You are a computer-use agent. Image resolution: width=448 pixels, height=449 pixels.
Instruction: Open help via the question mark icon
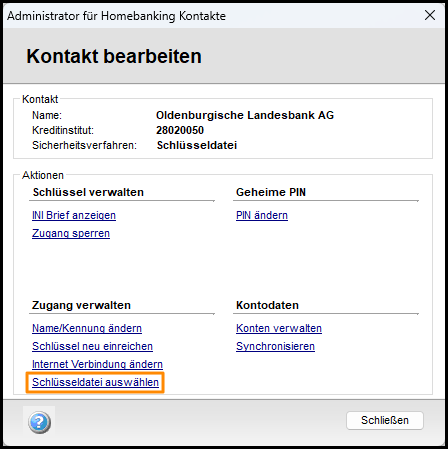tap(39, 422)
